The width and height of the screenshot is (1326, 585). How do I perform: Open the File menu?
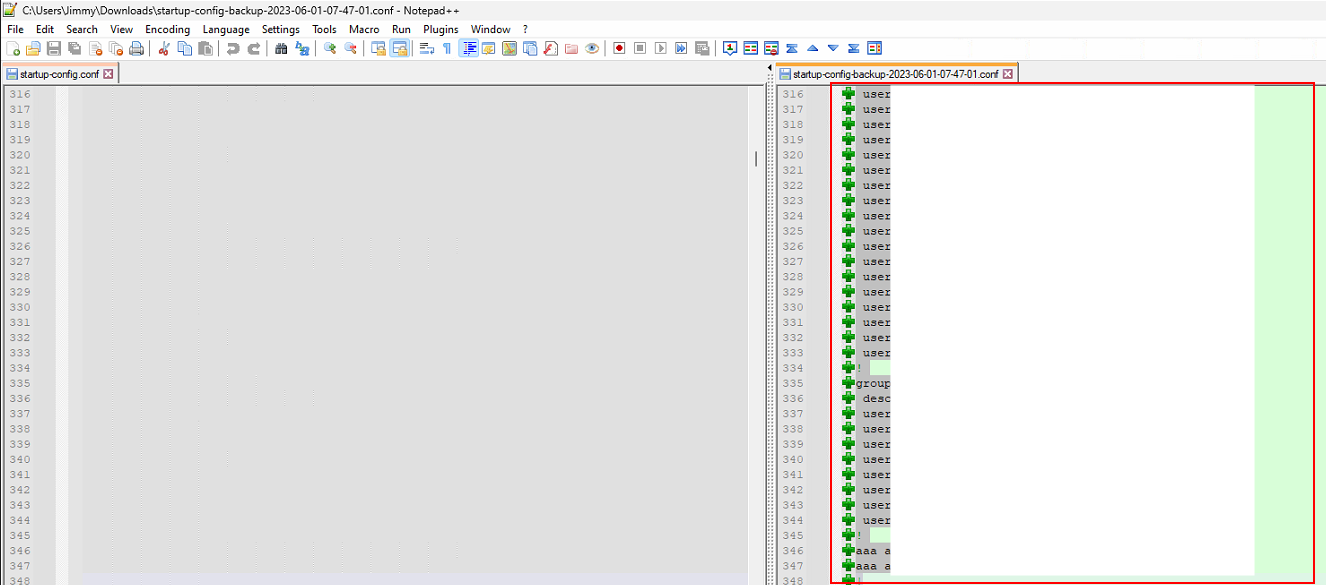tap(15, 29)
